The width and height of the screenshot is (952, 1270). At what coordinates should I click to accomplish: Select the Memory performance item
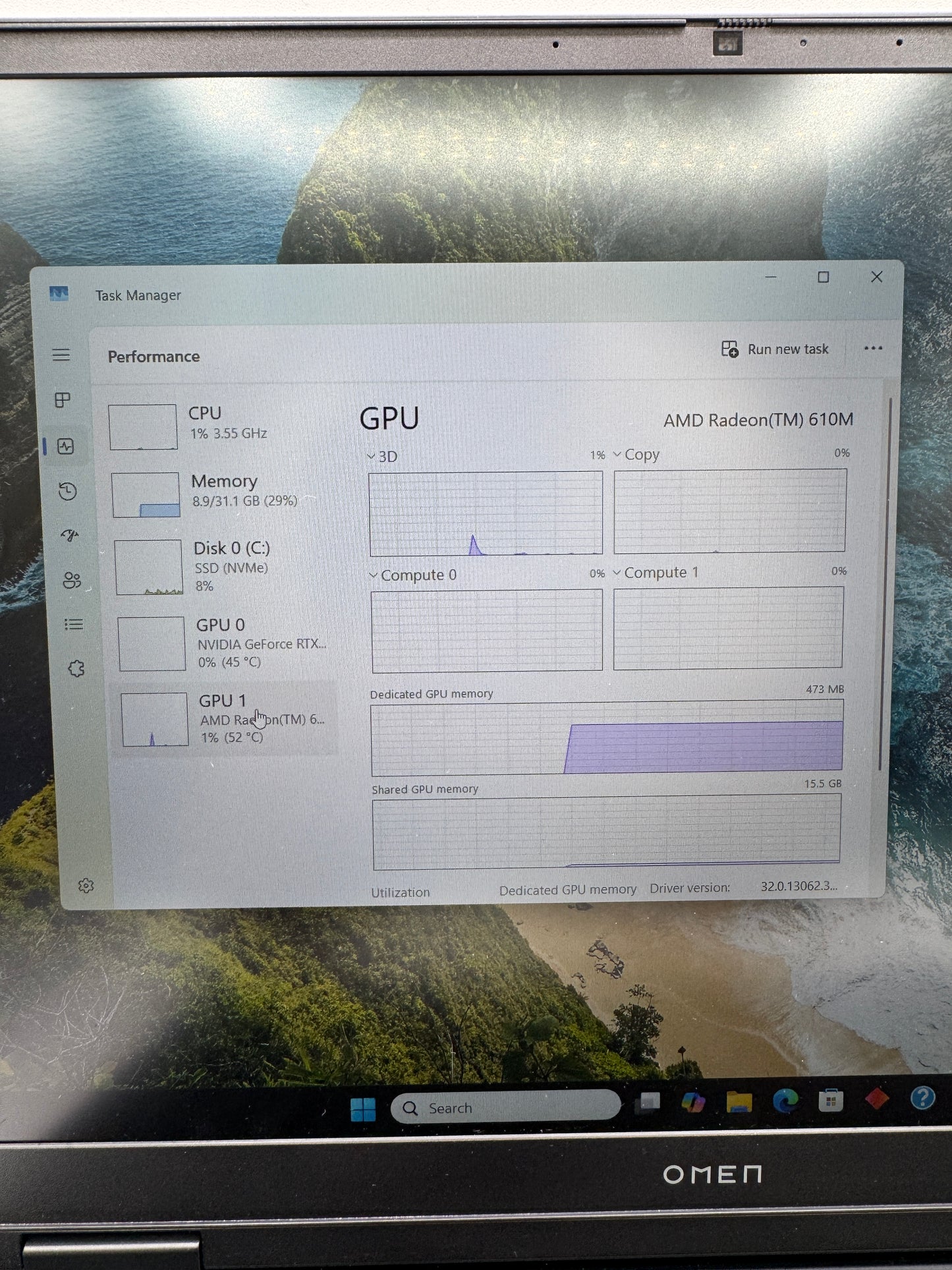[x=223, y=494]
